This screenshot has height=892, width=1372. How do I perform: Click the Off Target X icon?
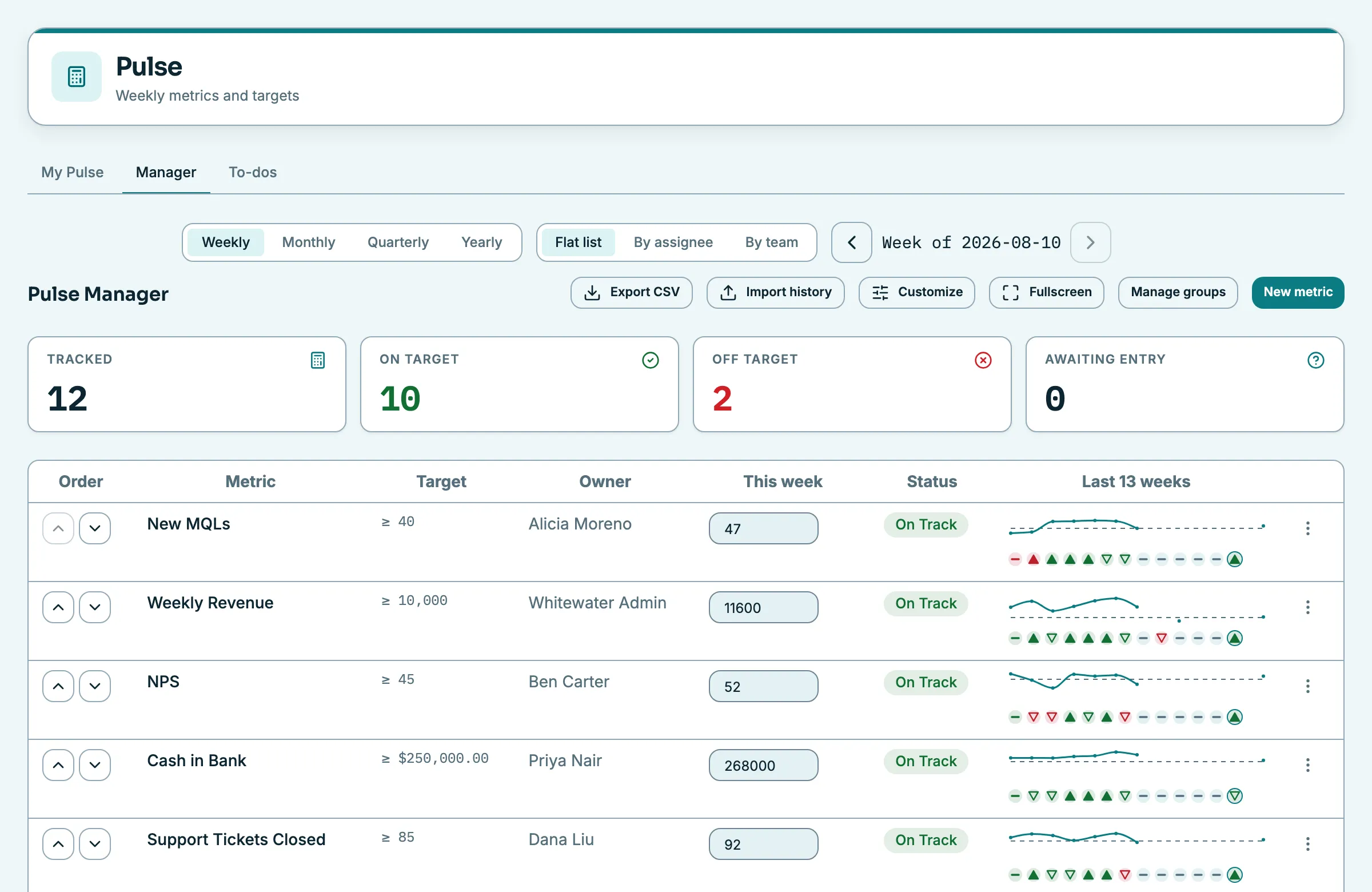(983, 360)
